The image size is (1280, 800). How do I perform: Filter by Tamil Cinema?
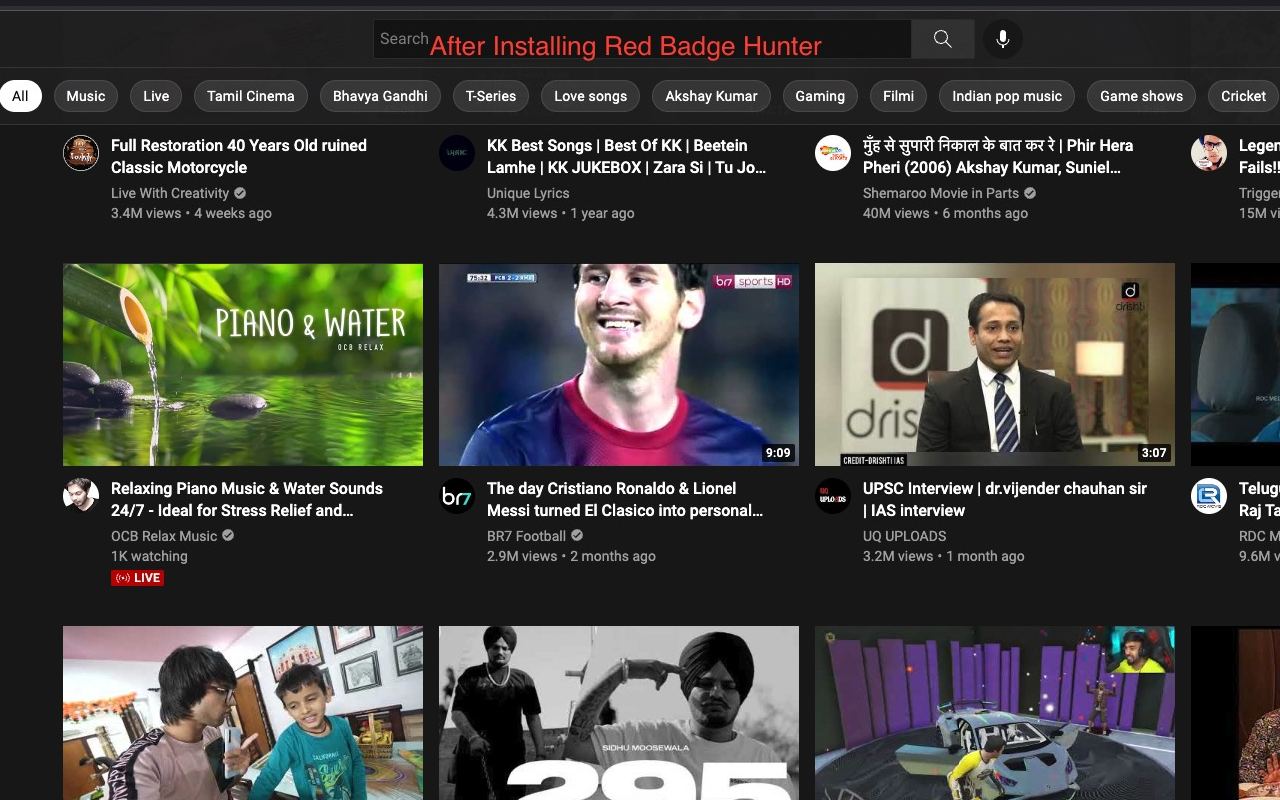(251, 96)
